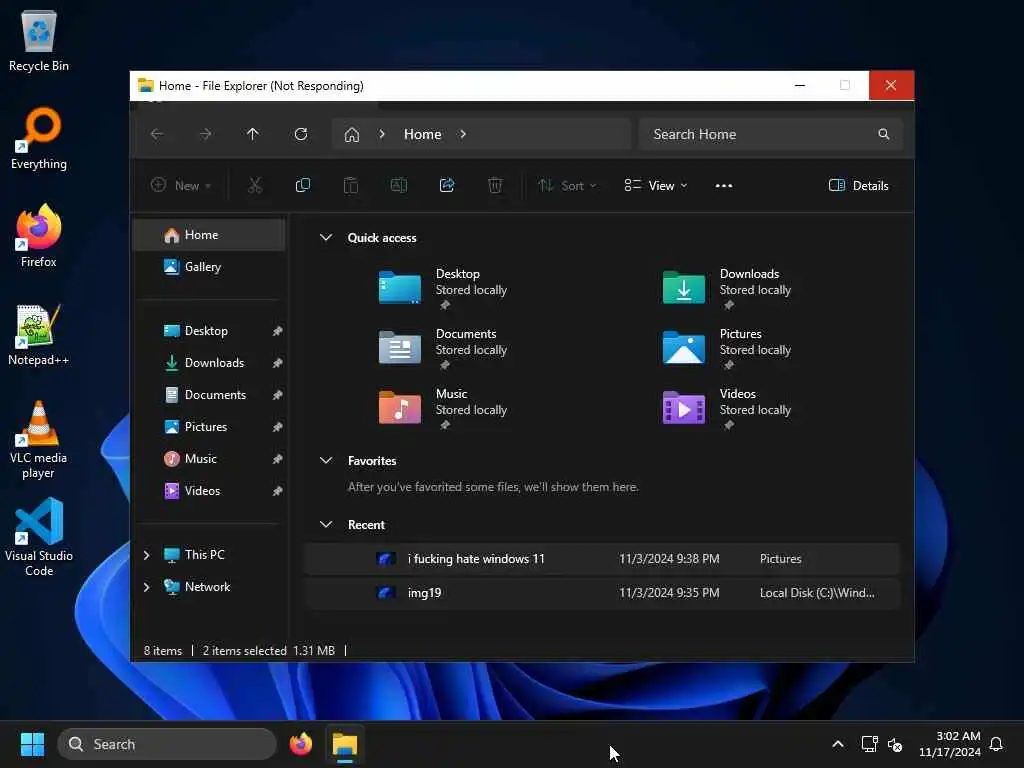Click the network tray icon
Screen dimensions: 1024x768
click(x=869, y=744)
